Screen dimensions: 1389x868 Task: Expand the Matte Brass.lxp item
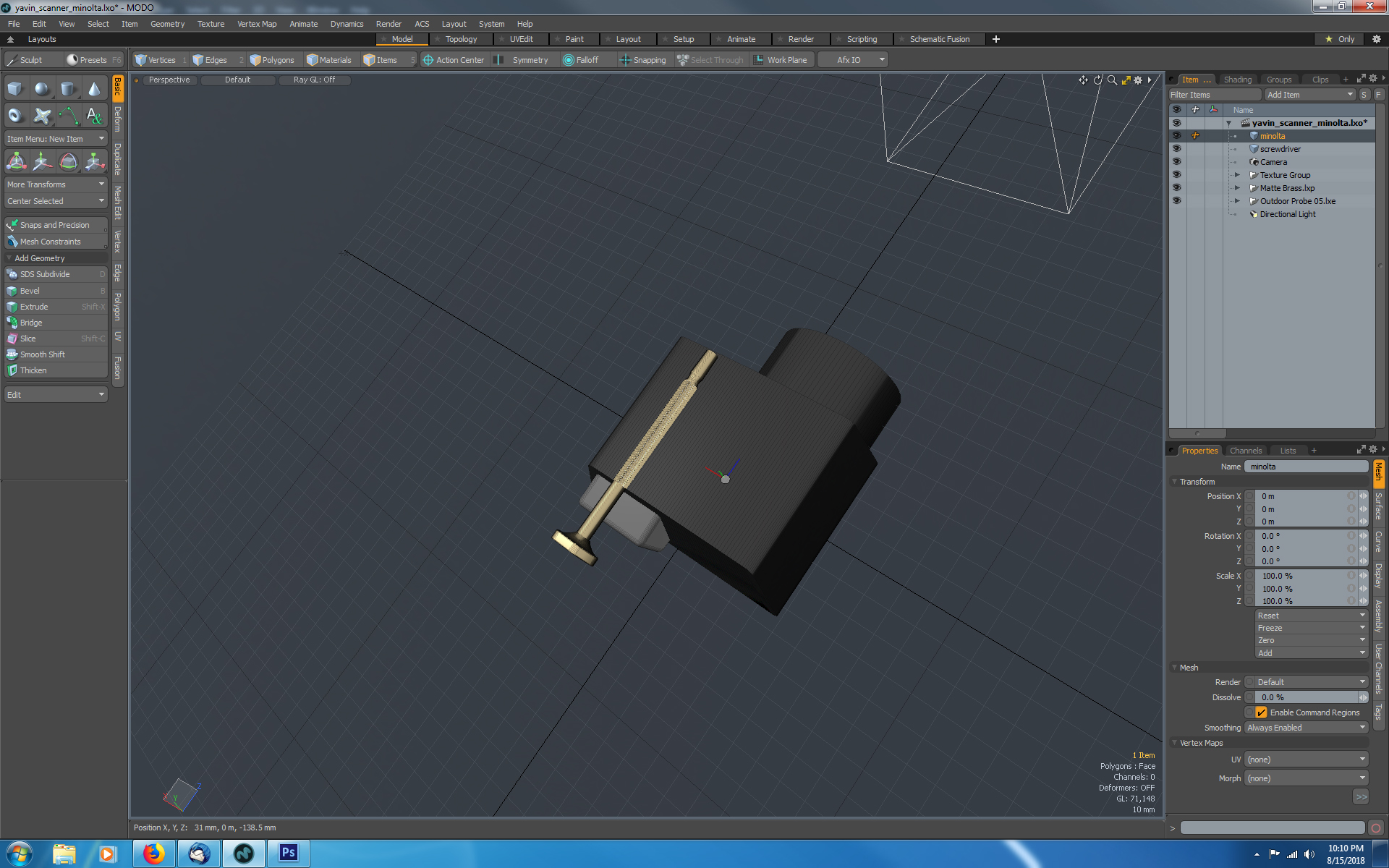1237,188
